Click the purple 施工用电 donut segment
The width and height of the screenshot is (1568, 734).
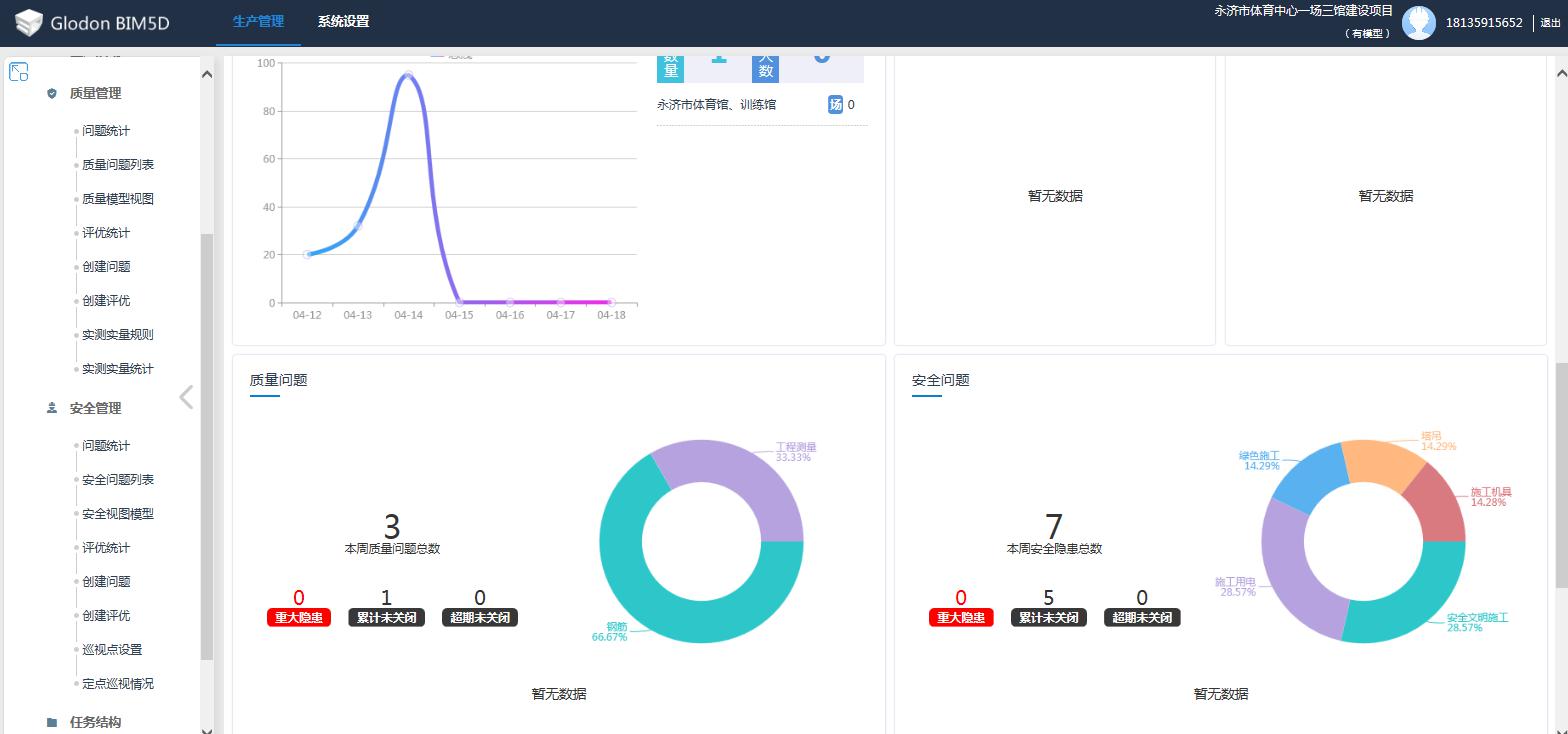[1290, 570]
